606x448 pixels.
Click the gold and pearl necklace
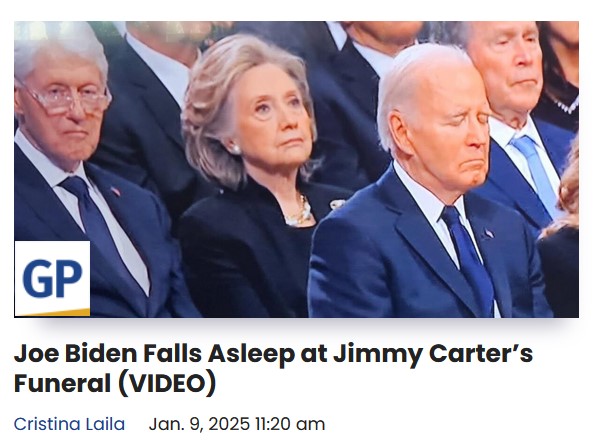299,213
